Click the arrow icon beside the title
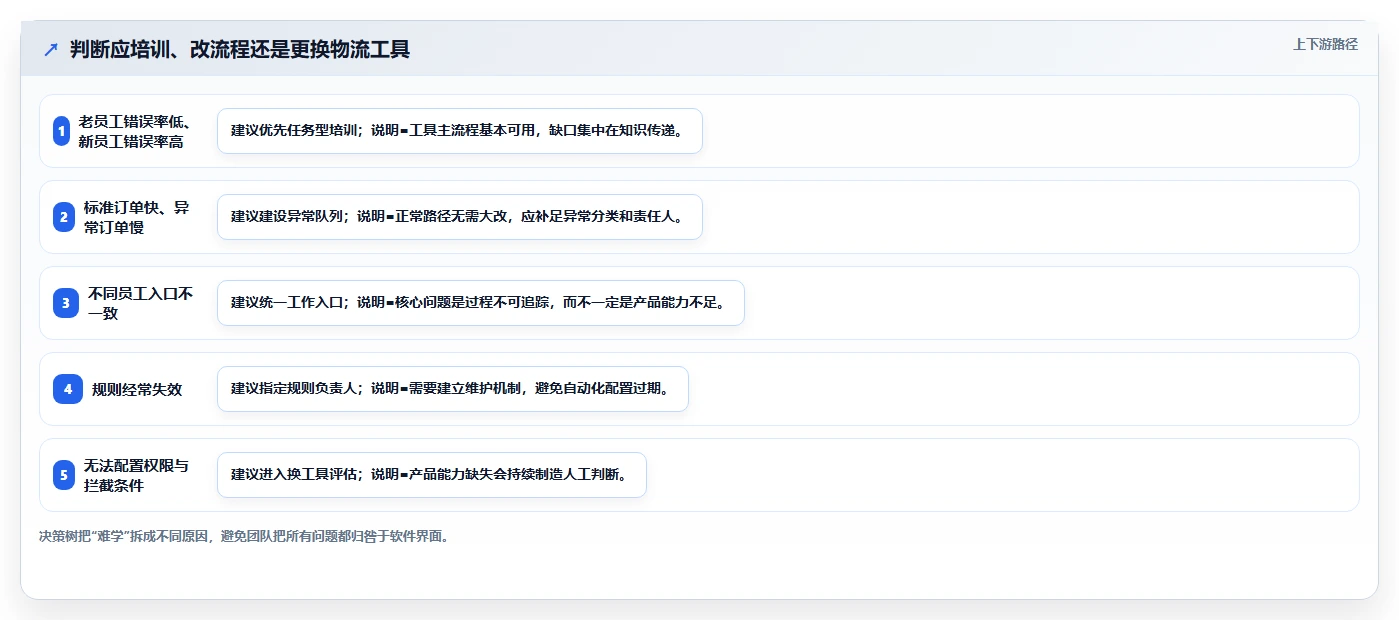The height and width of the screenshot is (620, 1399). (51, 49)
